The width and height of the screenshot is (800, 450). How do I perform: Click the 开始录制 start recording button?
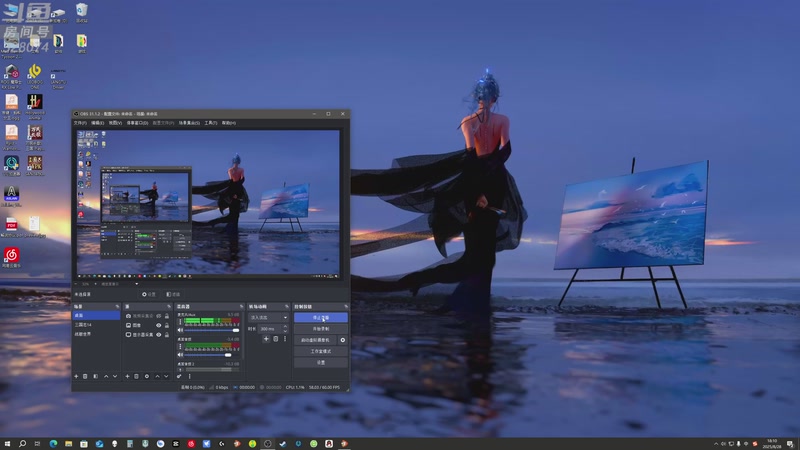(x=321, y=329)
